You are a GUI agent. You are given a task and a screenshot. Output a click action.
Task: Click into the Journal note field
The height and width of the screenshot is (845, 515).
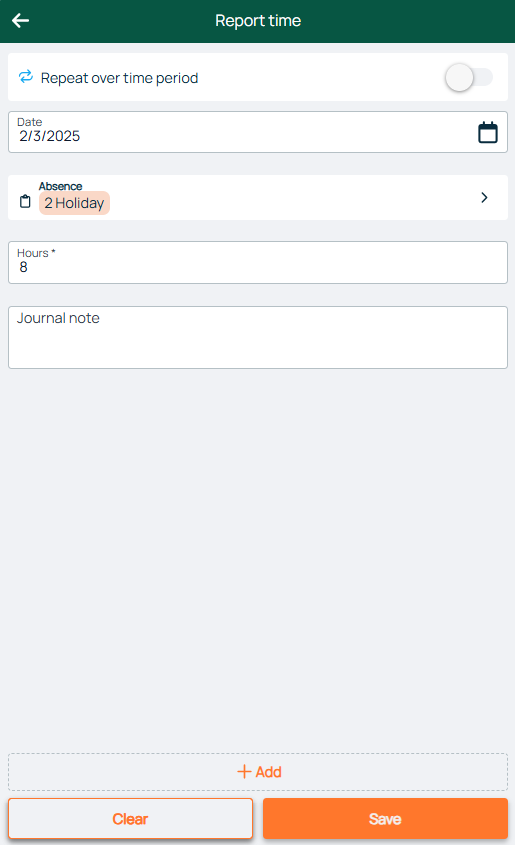tap(258, 337)
